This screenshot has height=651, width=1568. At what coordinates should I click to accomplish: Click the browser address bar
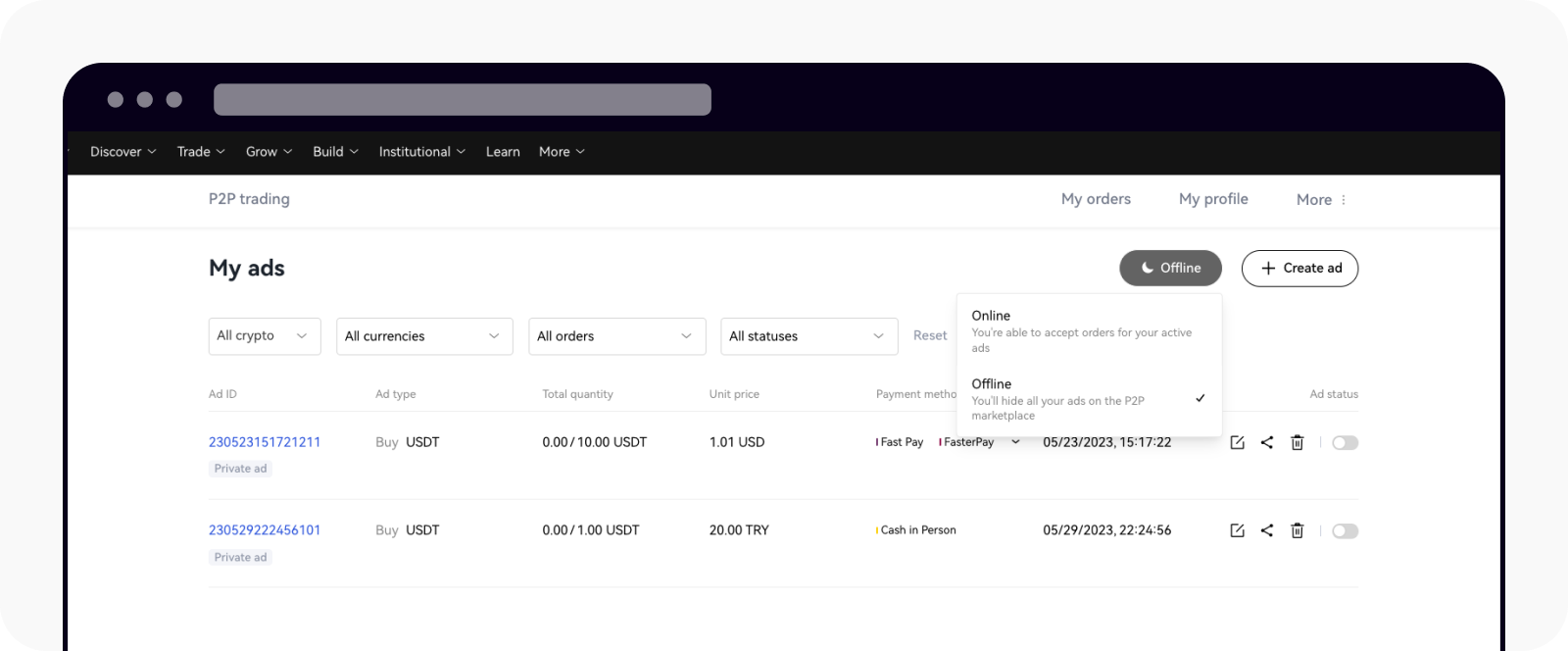[463, 99]
